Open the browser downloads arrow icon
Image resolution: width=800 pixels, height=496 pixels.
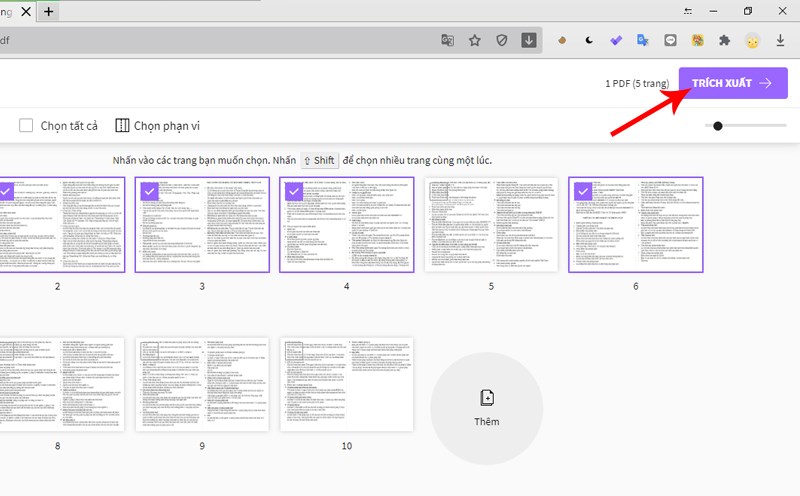(x=780, y=41)
